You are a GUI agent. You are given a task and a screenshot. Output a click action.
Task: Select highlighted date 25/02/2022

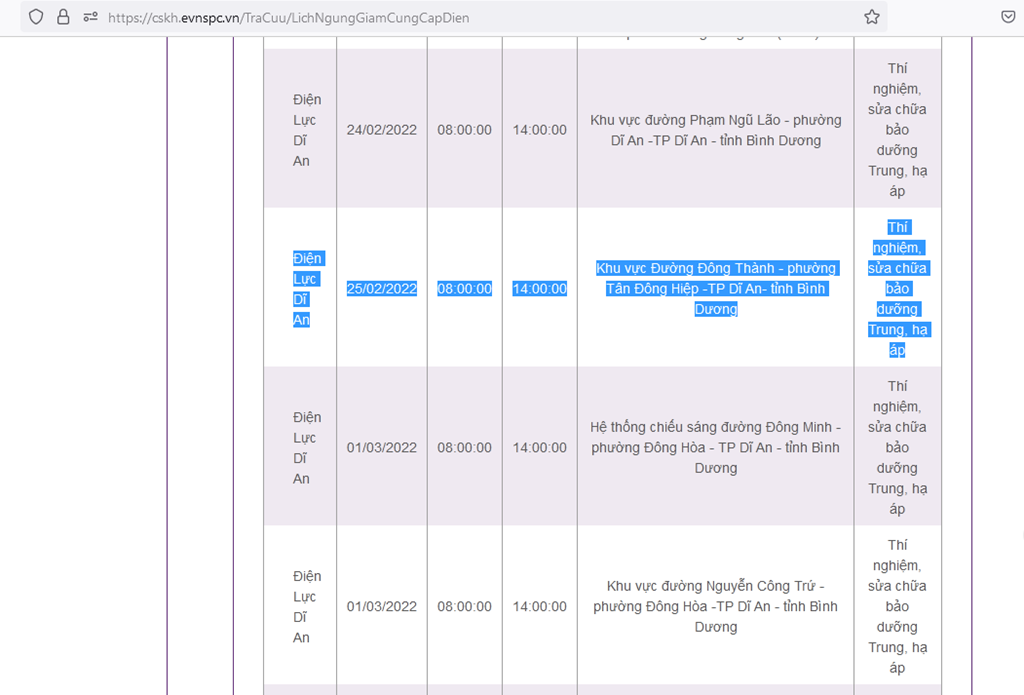[x=381, y=289]
